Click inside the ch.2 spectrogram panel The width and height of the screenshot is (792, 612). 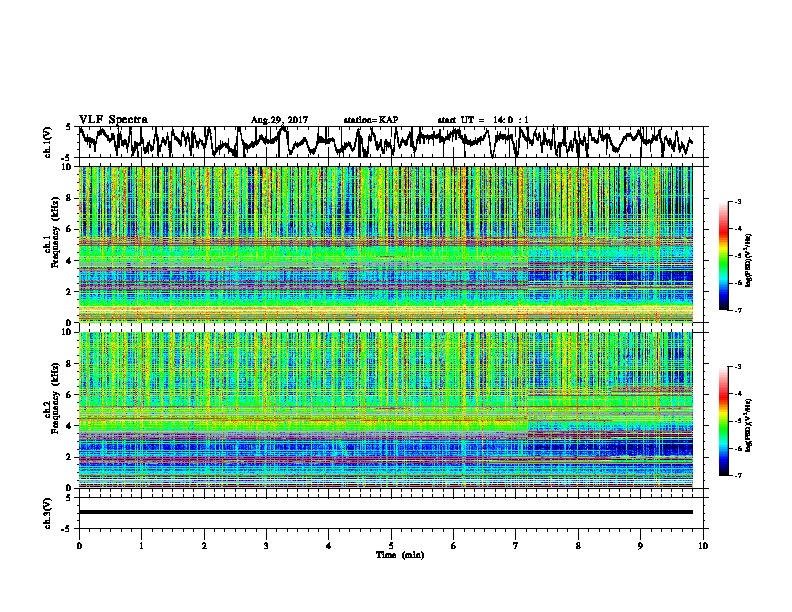(x=385, y=410)
